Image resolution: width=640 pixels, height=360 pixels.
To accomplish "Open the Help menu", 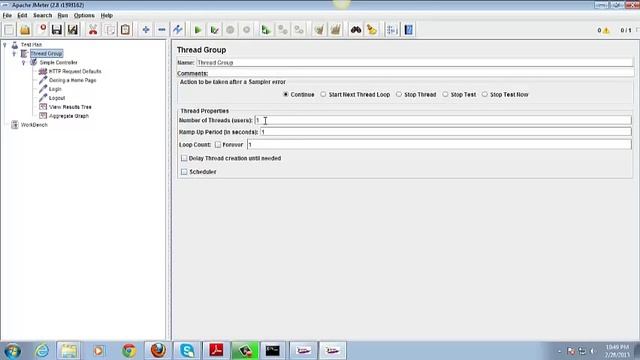I will (107, 16).
